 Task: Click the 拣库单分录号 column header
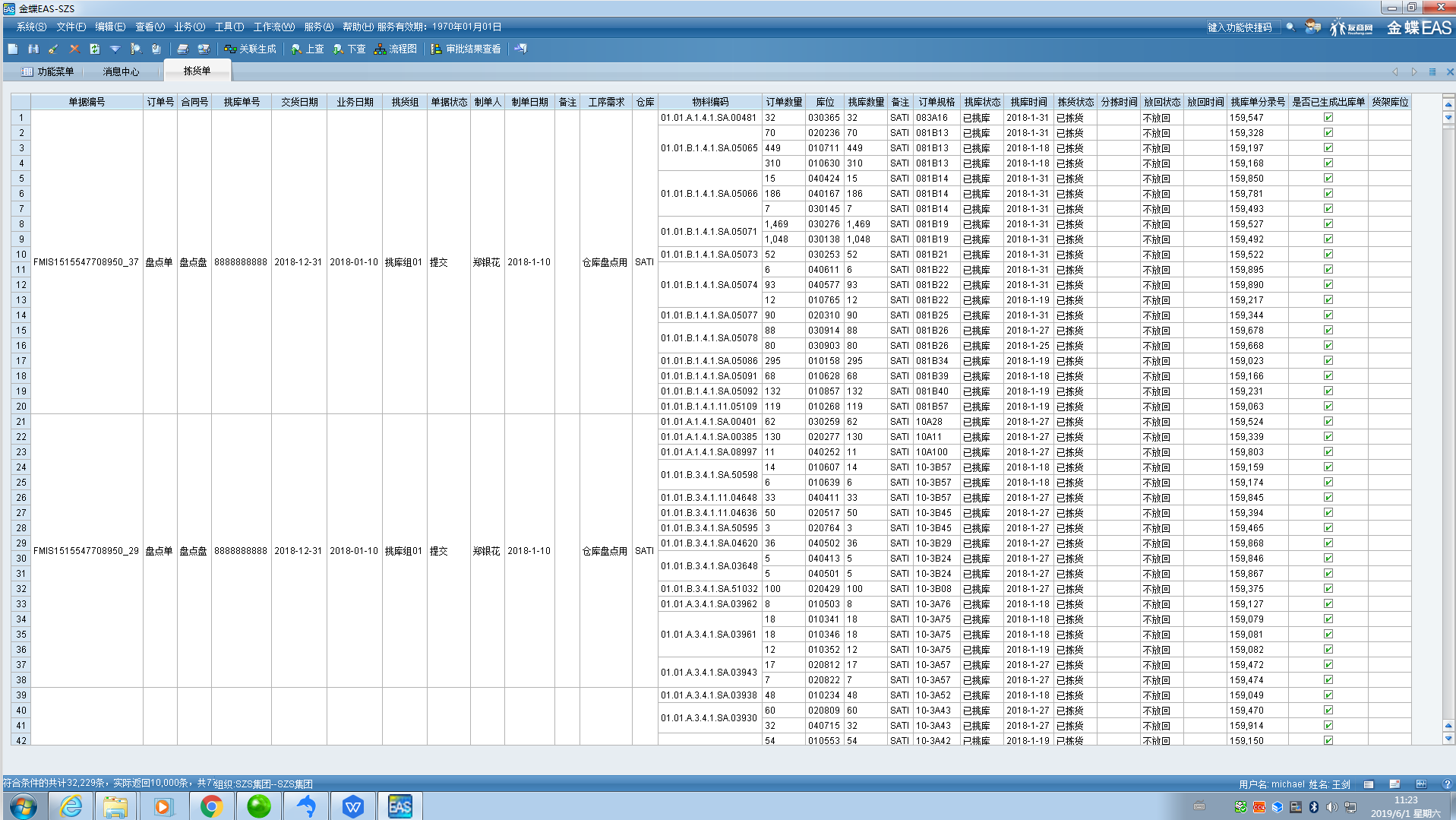(x=1258, y=102)
